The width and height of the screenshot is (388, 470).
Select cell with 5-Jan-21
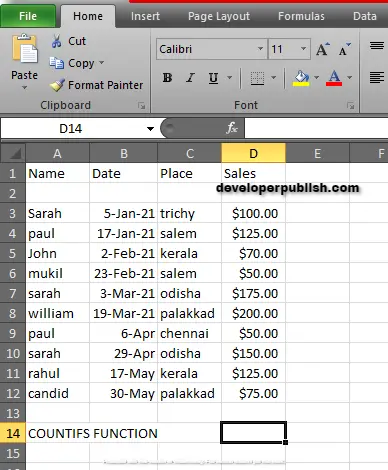point(124,213)
